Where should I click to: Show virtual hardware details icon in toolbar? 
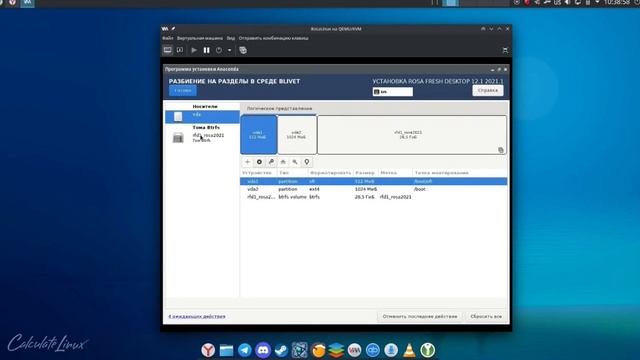180,50
